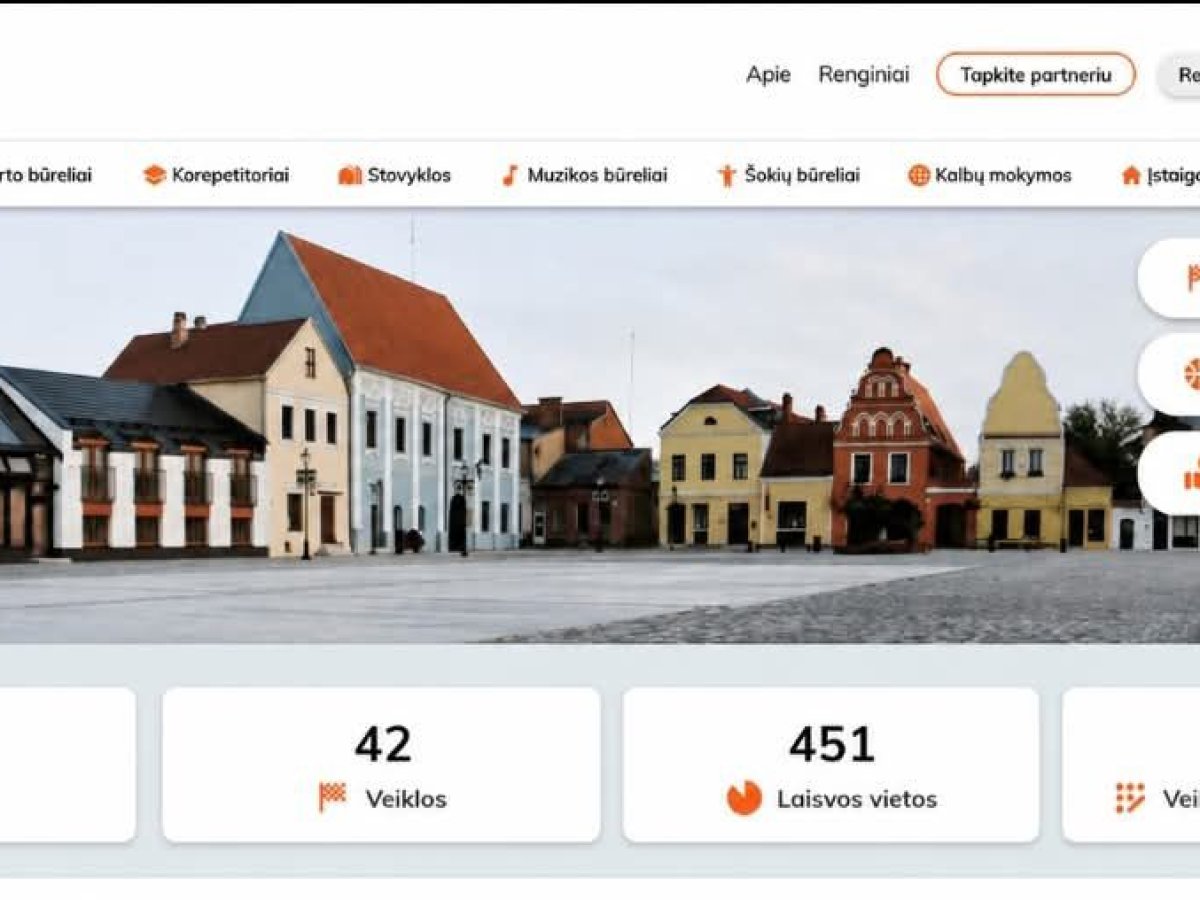Viewport: 1200px width, 900px height.
Task: Click the Stovyklos camp icon
Action: pyautogui.click(x=350, y=176)
